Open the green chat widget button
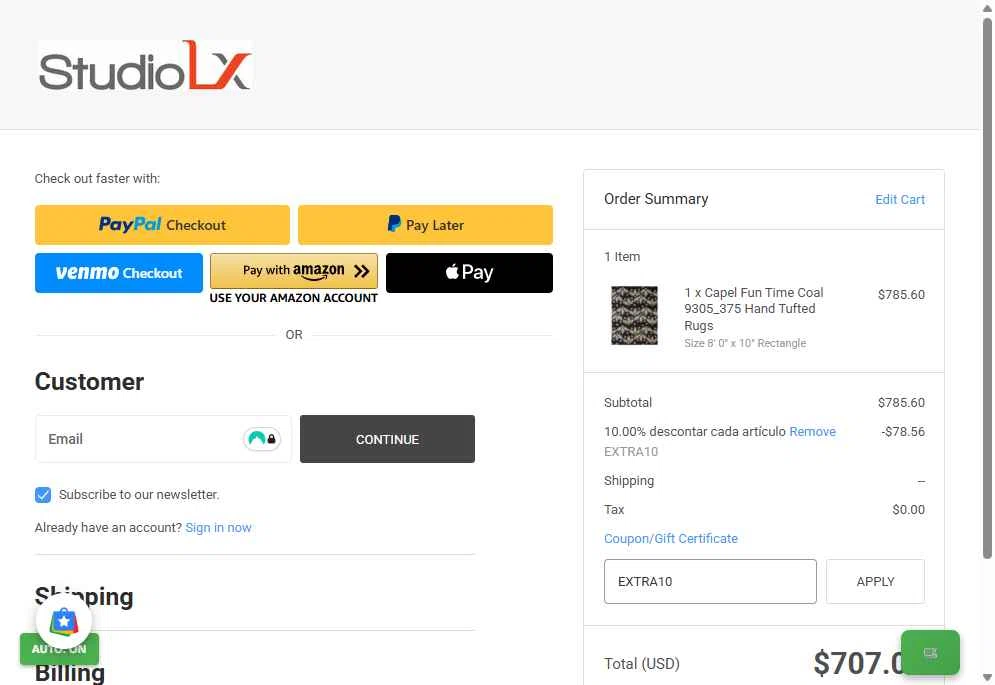The height and width of the screenshot is (685, 995). click(x=930, y=653)
